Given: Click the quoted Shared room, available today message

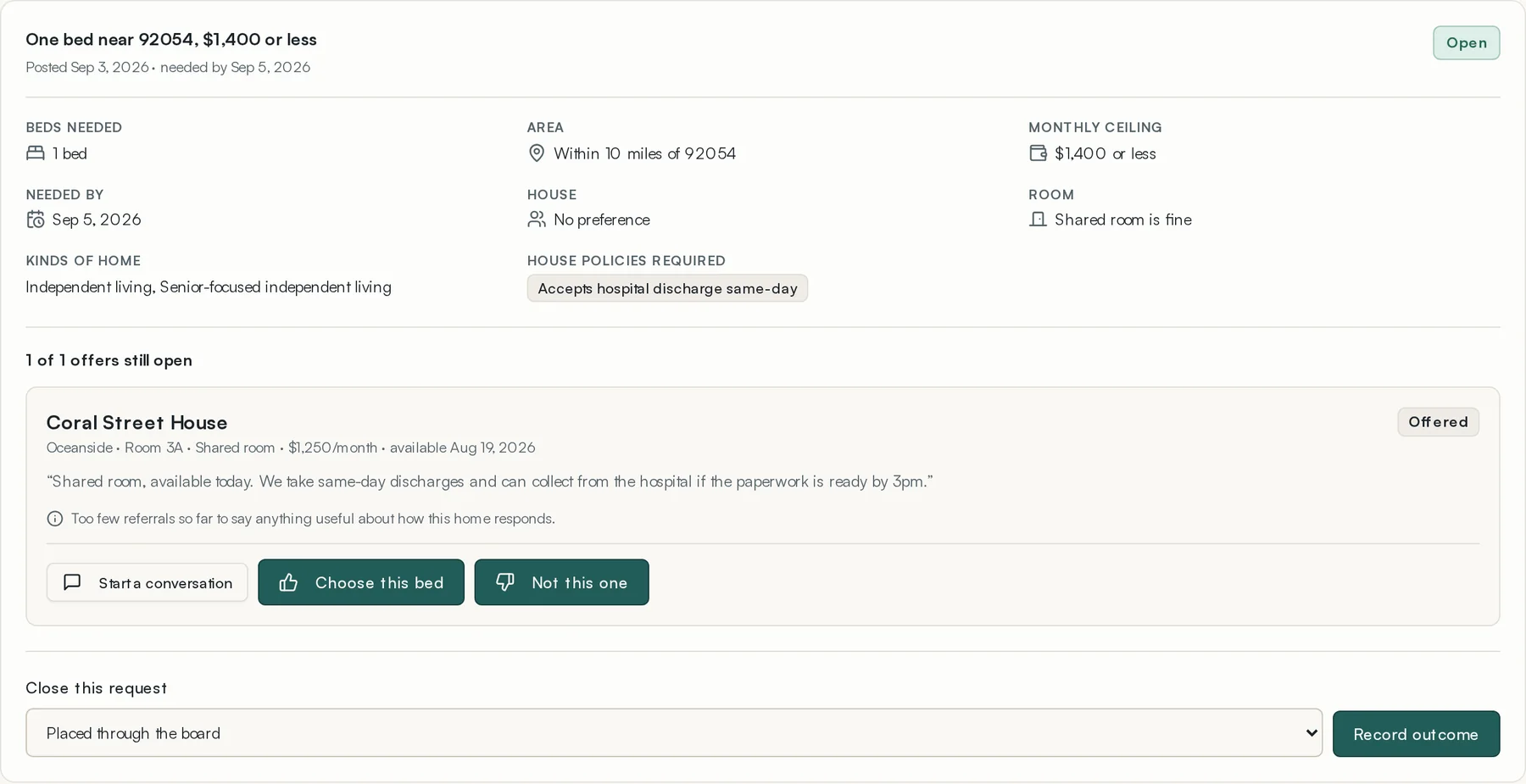Looking at the screenshot, I should pyautogui.click(x=490, y=481).
